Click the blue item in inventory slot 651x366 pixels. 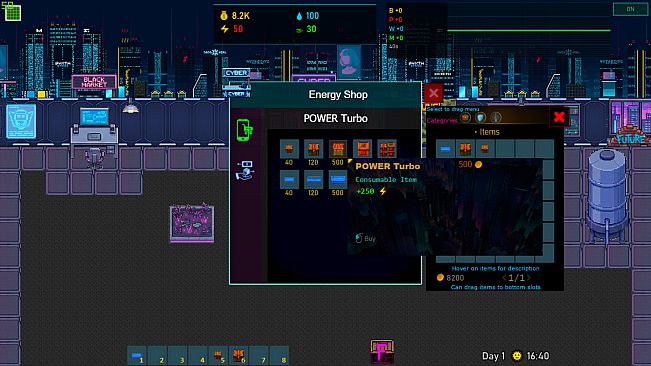(445, 149)
